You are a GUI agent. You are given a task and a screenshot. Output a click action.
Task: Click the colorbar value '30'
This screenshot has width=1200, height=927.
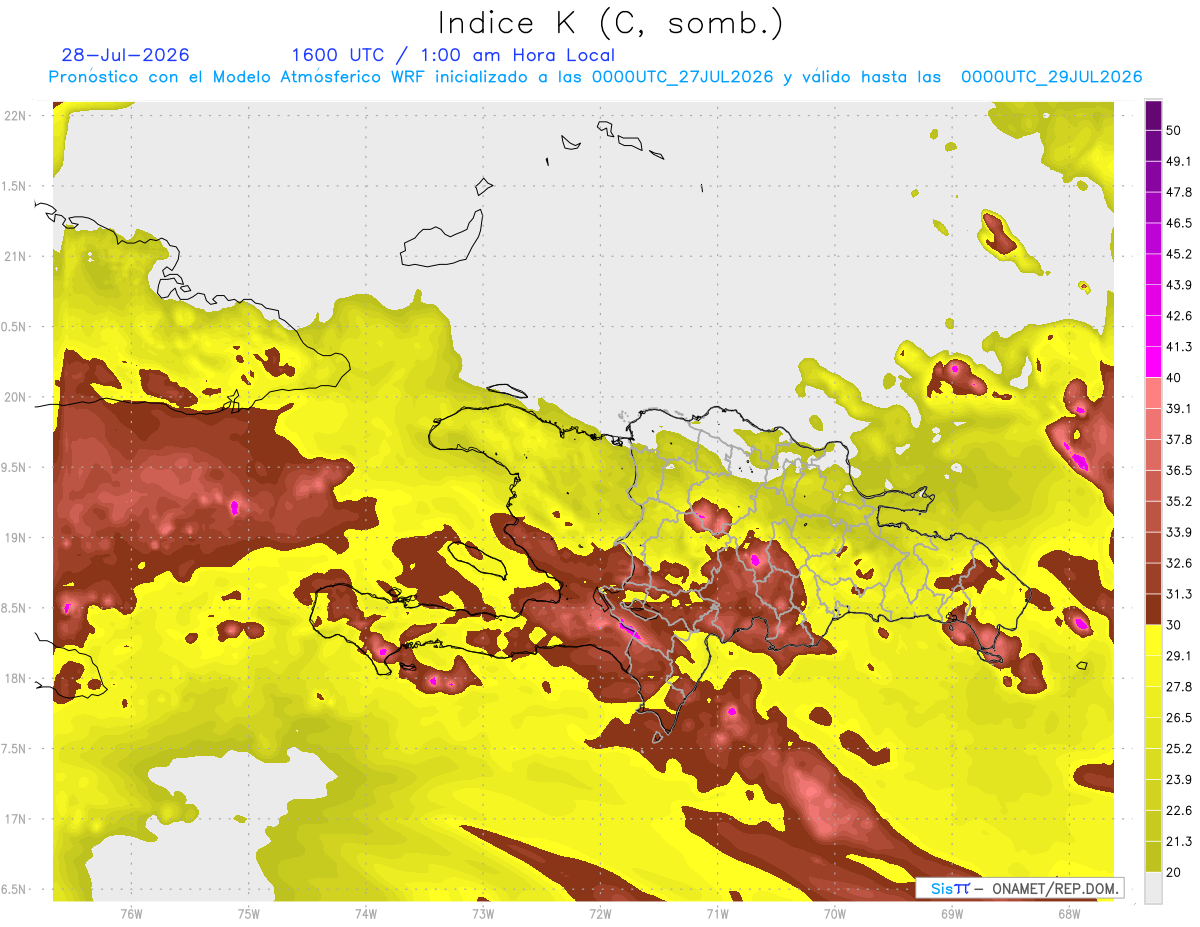coord(1174,625)
